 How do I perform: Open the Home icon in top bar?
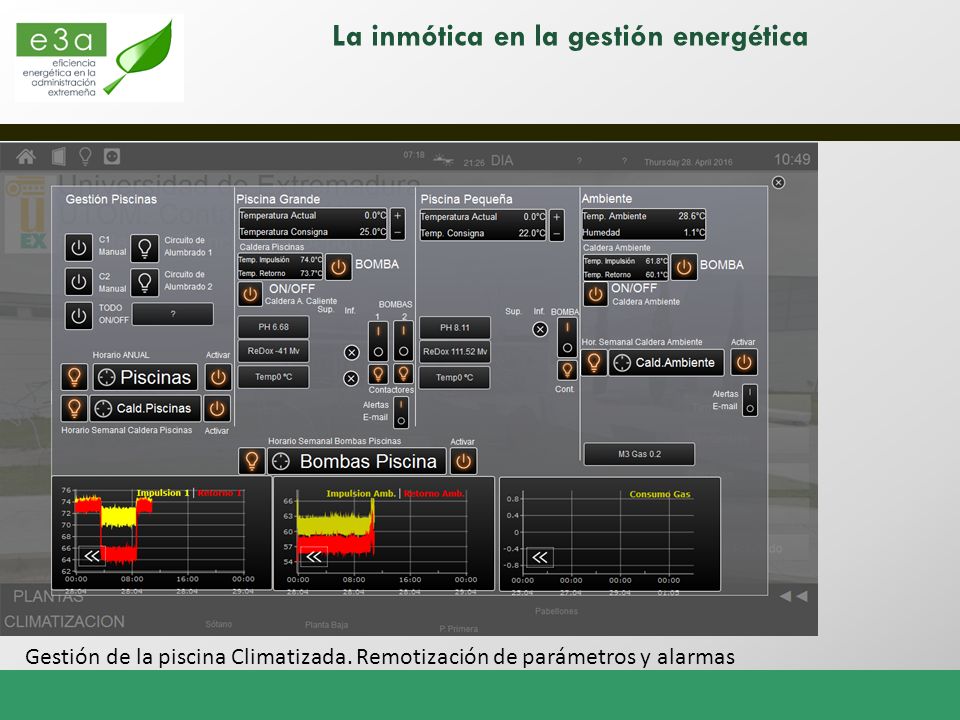(x=26, y=157)
